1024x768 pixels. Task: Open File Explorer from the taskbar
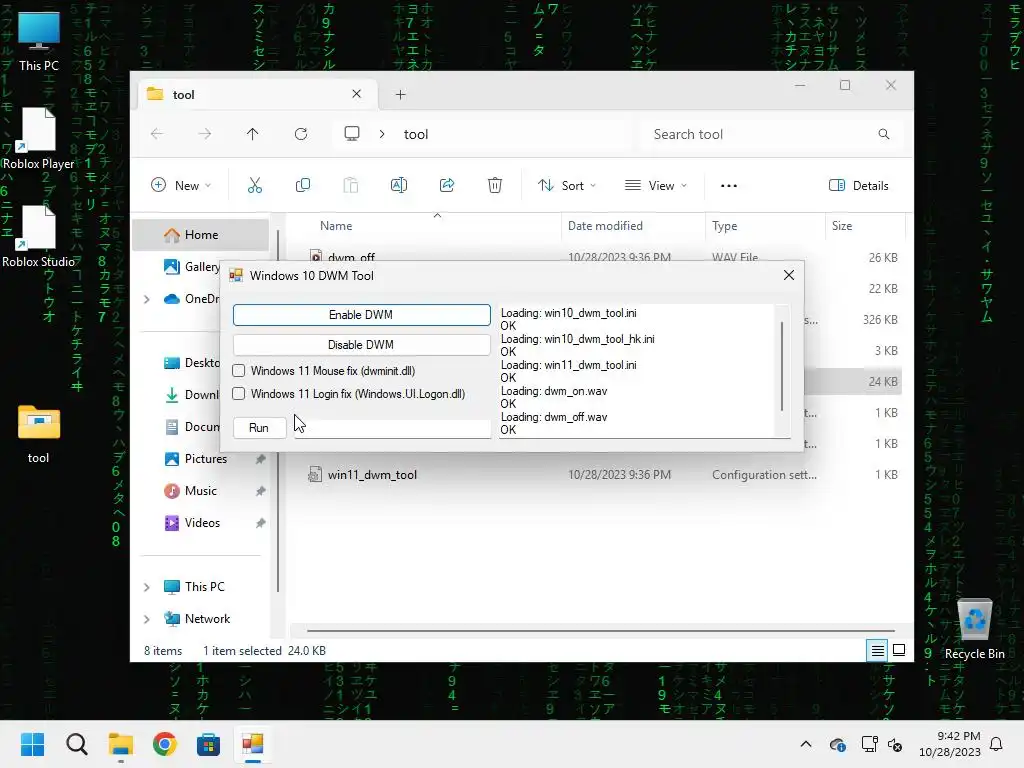[121, 744]
